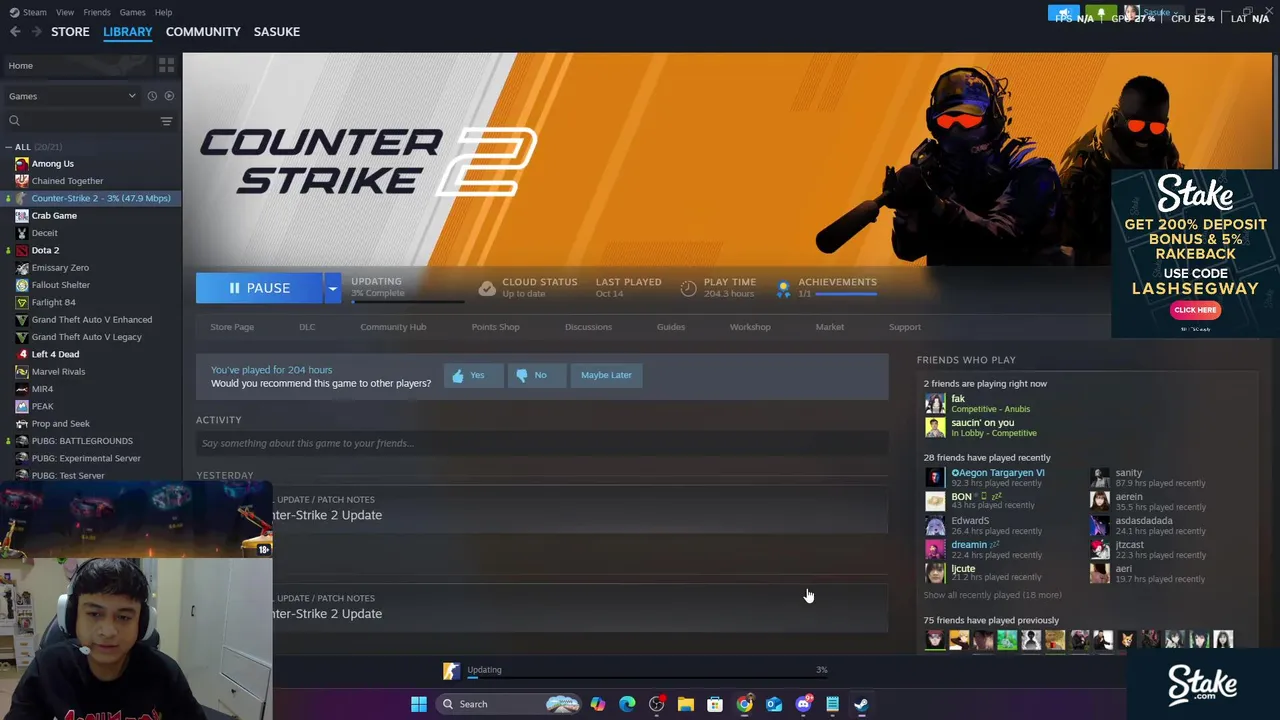
Task: Pause the Counter-Strike 2 update
Action: (x=259, y=288)
